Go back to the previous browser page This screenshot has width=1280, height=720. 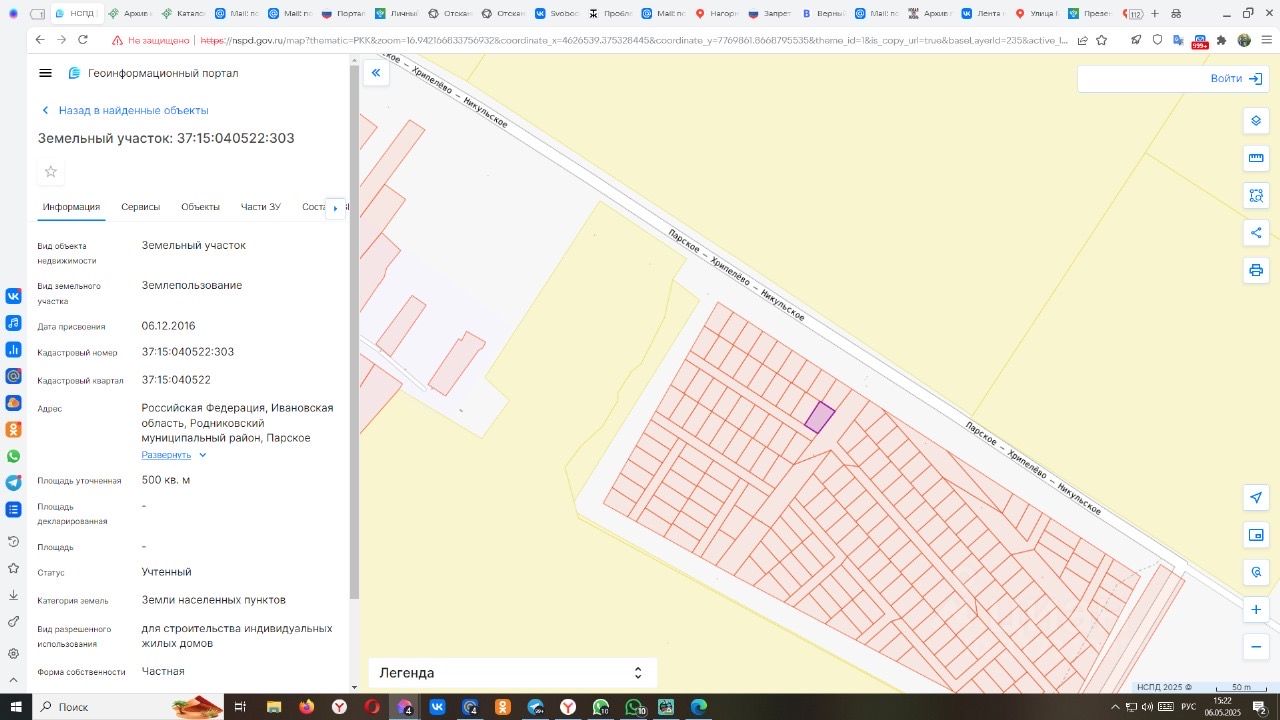pyautogui.click(x=40, y=40)
